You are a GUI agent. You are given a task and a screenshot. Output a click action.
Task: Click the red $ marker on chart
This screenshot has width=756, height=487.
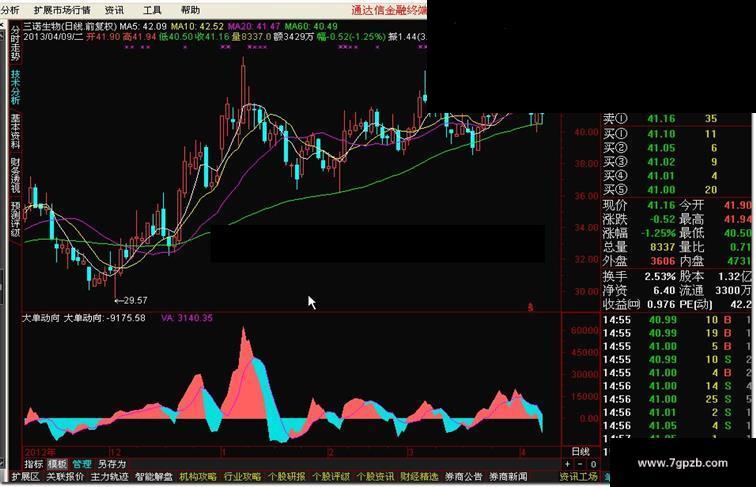tap(530, 307)
